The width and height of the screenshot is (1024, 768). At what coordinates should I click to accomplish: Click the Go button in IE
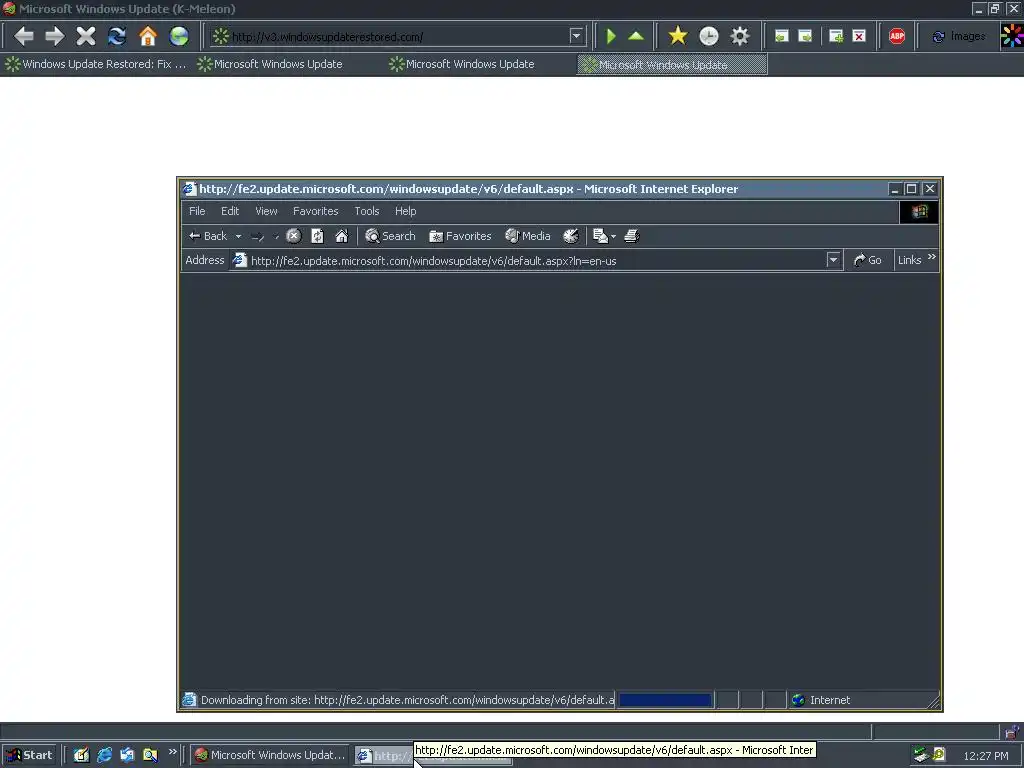(867, 260)
